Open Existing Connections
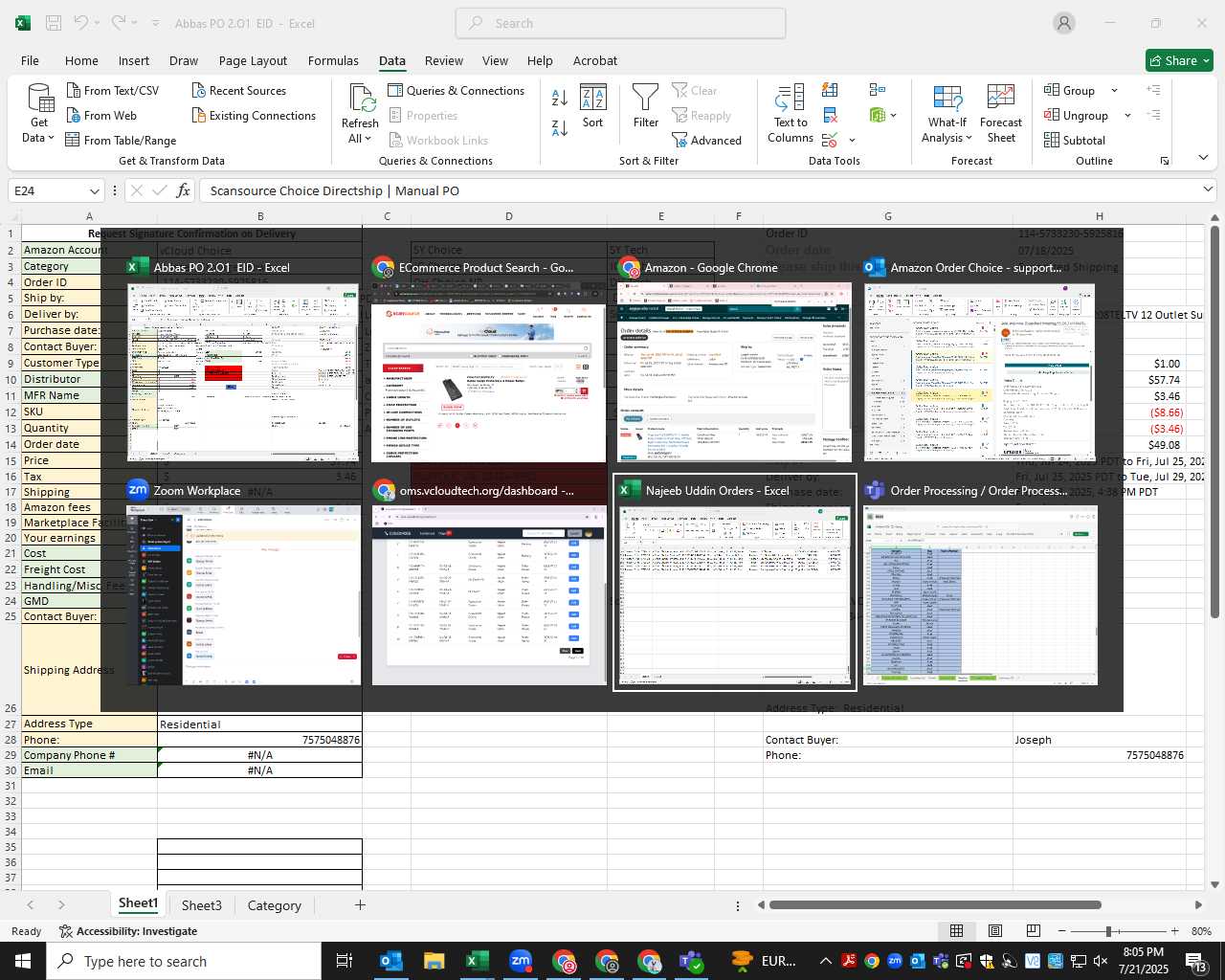Viewport: 1225px width, 980px height. 254,115
